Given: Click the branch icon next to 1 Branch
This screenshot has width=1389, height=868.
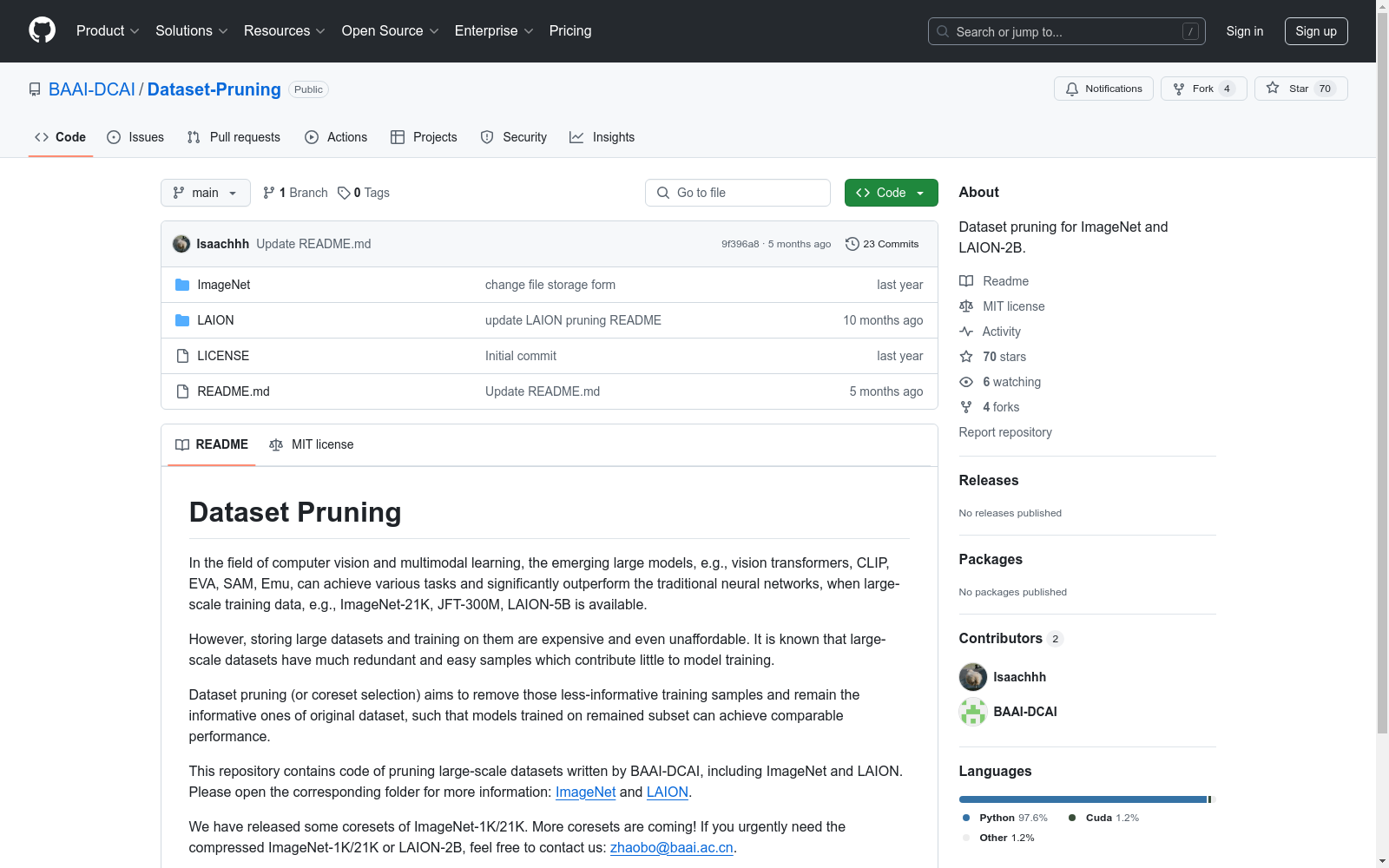Looking at the screenshot, I should tap(269, 193).
